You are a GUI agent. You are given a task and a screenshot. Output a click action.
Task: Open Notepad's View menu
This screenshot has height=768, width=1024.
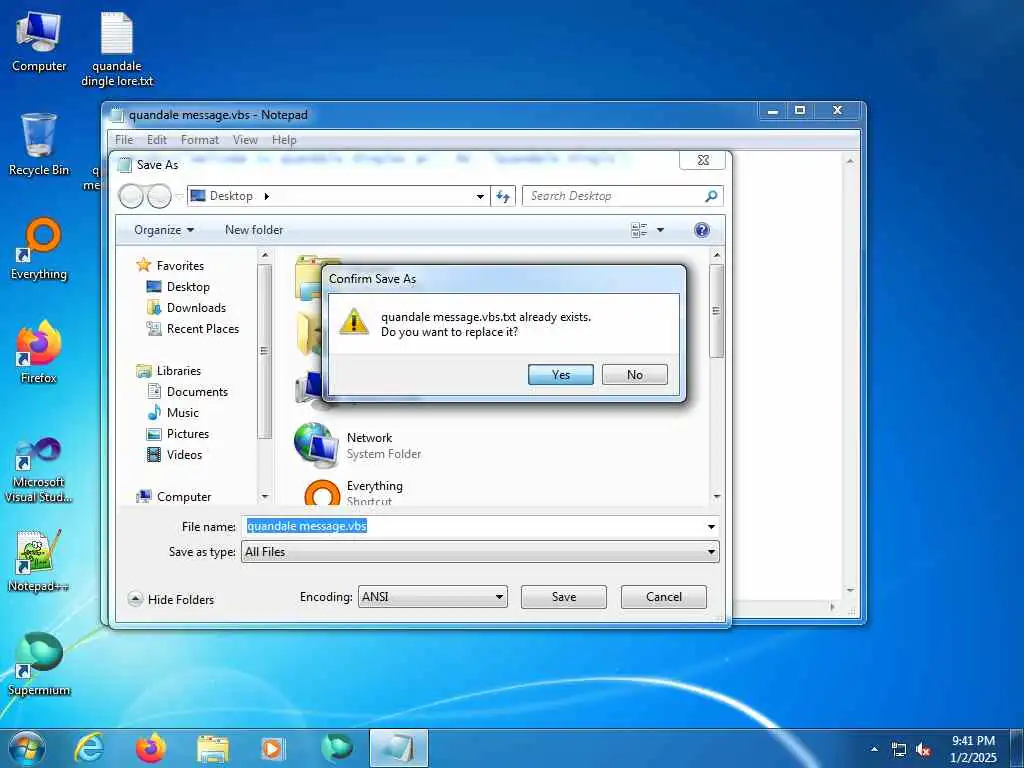coord(246,140)
